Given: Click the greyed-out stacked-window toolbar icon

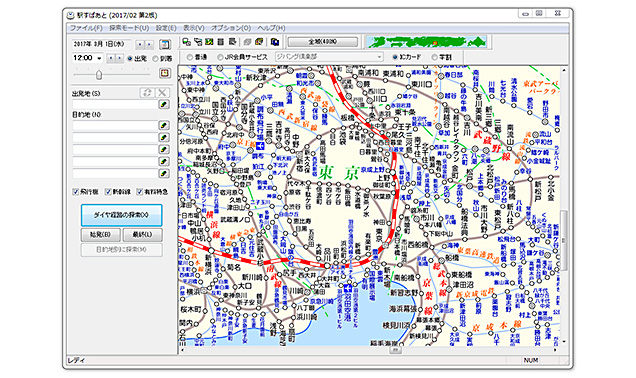Looking at the screenshot, I should coord(247,42).
